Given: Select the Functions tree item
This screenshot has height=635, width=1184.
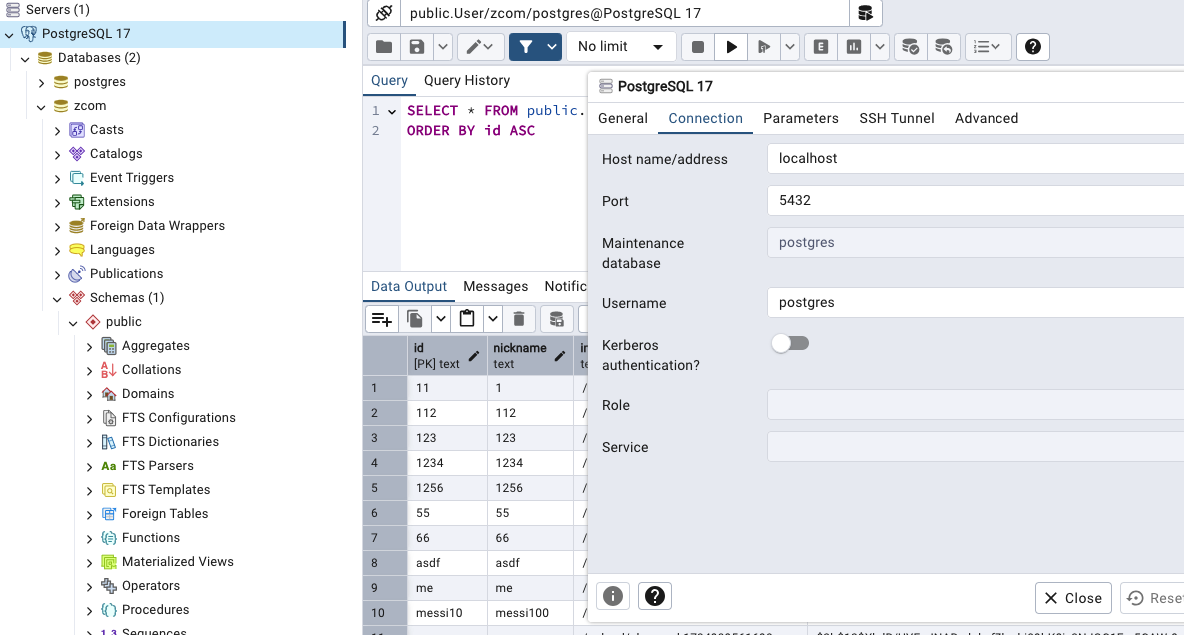Looking at the screenshot, I should click(x=151, y=538).
